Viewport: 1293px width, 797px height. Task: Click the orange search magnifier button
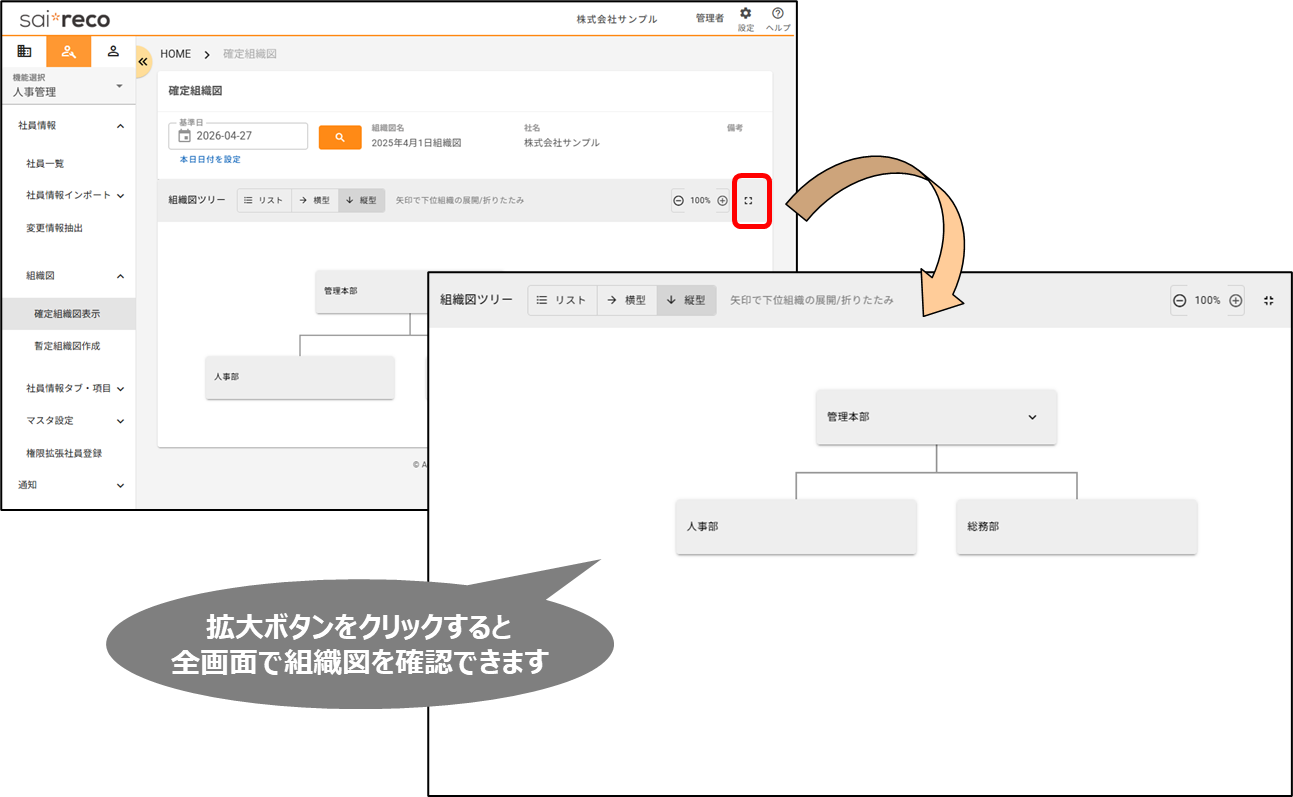pos(340,137)
